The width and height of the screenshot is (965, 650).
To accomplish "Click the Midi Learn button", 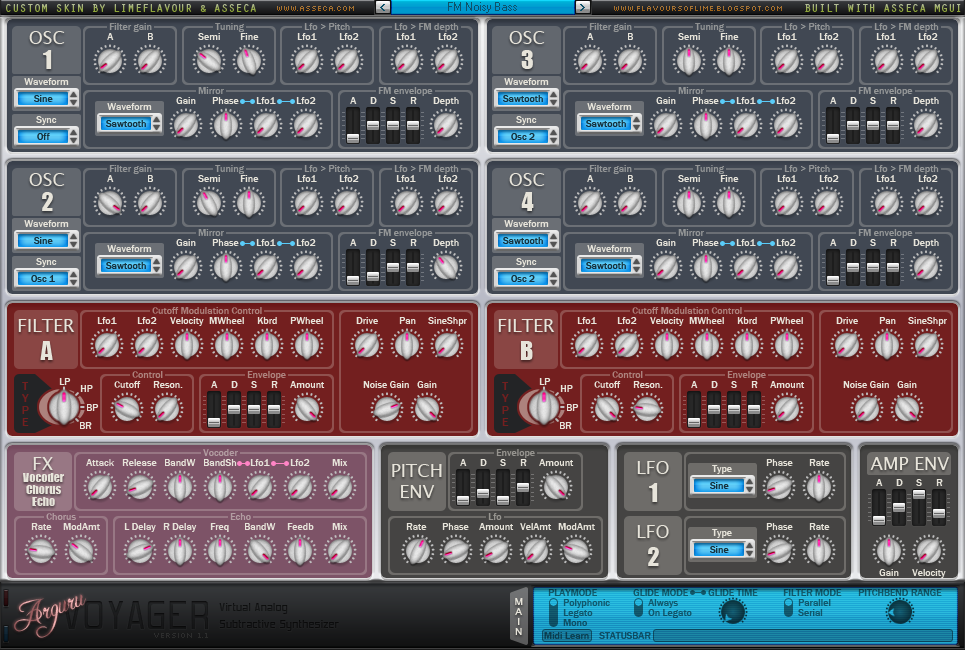I will (566, 635).
